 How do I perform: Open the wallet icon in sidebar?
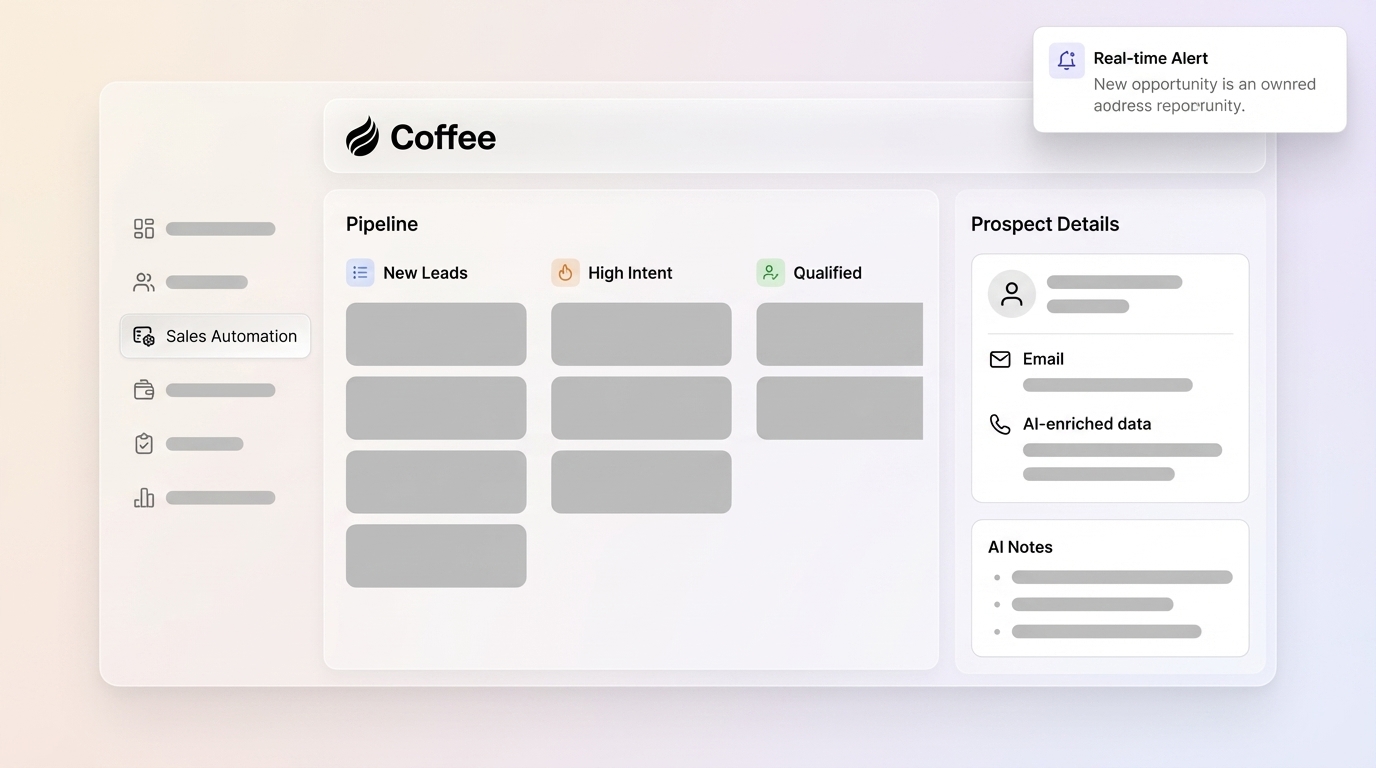coord(144,390)
